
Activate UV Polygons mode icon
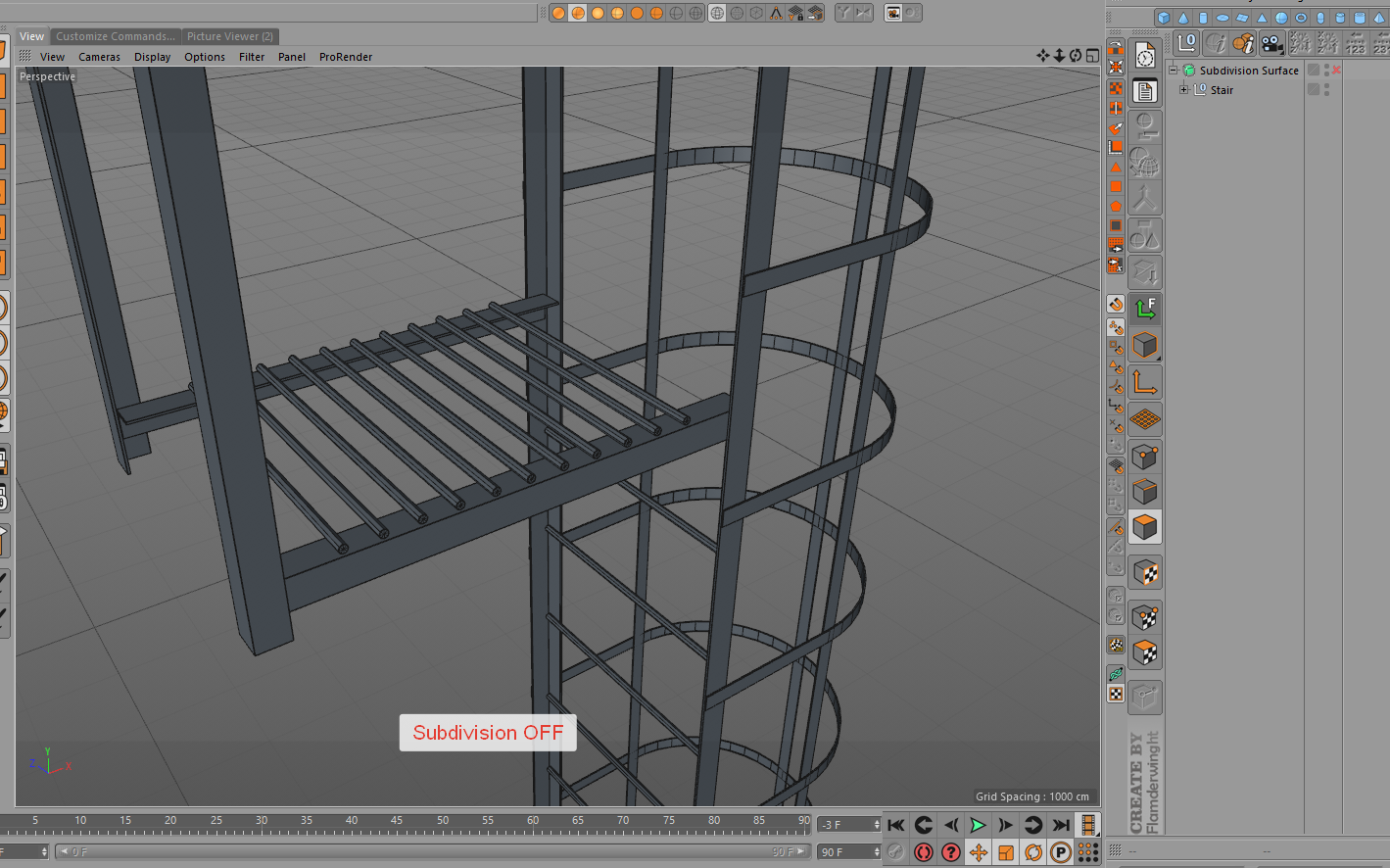[1145, 651]
